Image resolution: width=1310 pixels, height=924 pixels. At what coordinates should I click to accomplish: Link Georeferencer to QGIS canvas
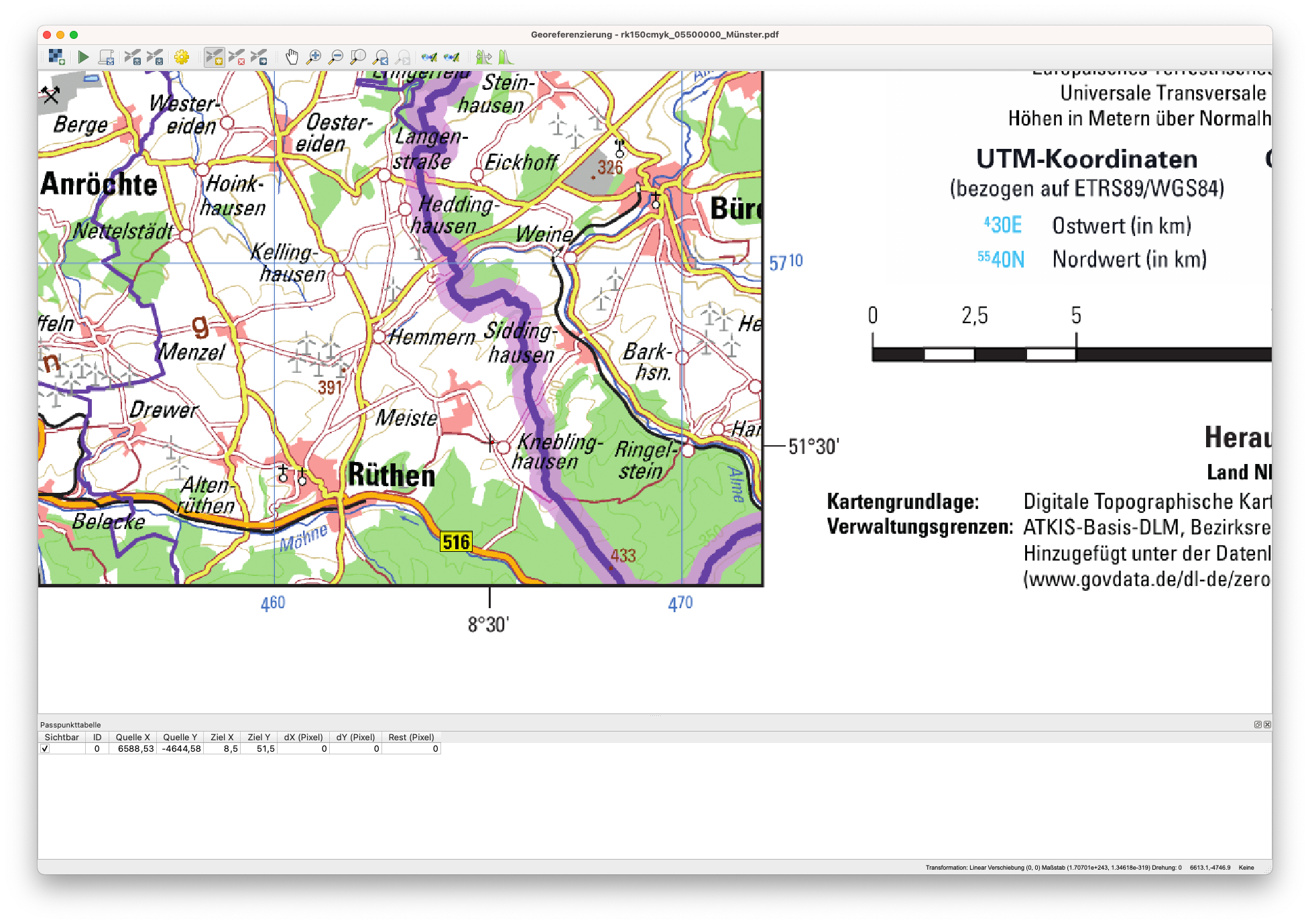coord(429,57)
